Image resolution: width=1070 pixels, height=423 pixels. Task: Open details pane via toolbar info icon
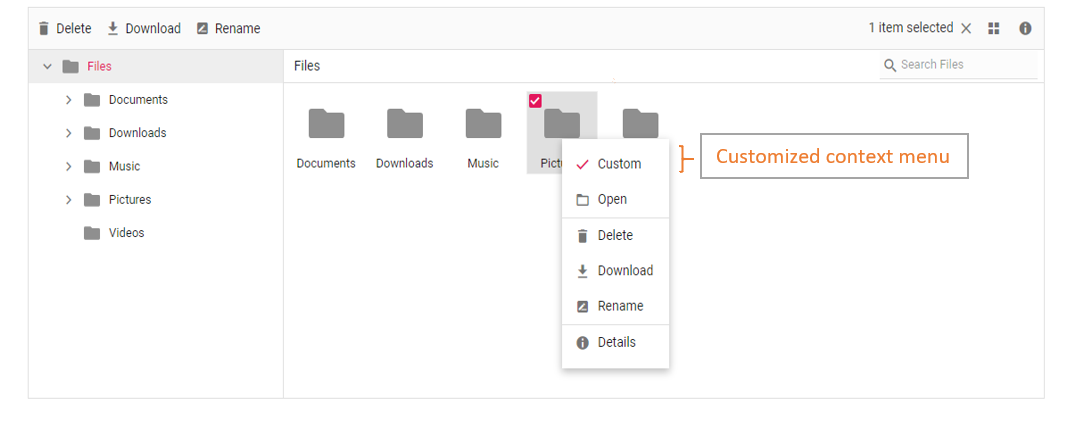coord(1025,29)
